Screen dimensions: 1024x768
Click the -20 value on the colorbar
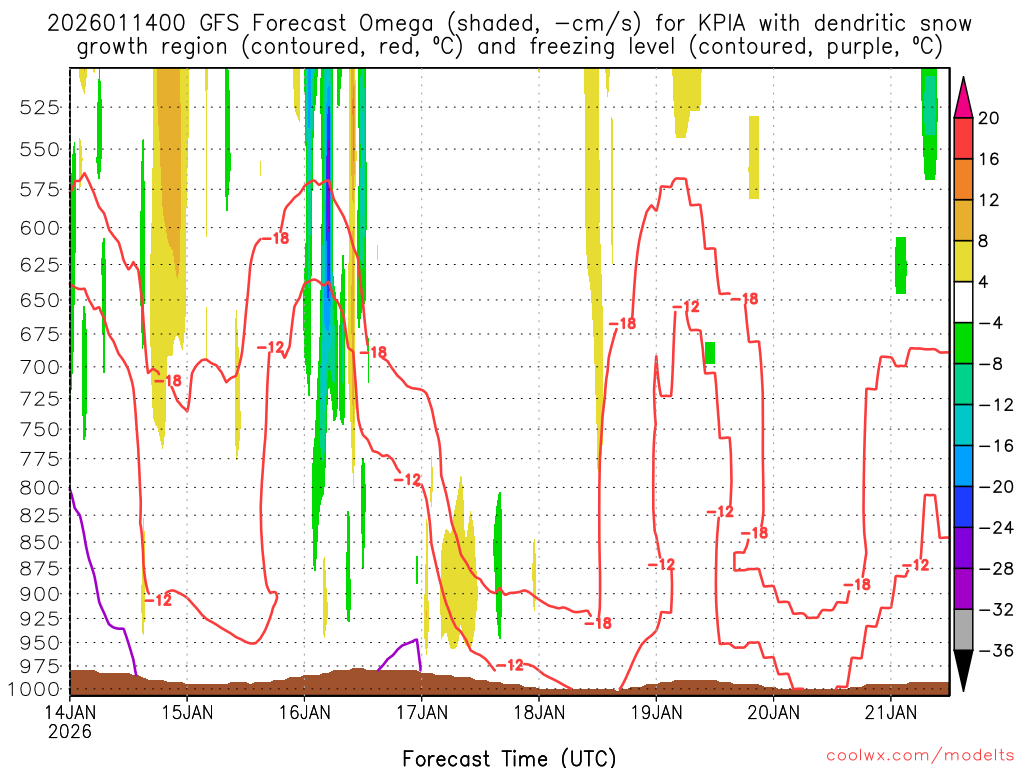(x=997, y=487)
